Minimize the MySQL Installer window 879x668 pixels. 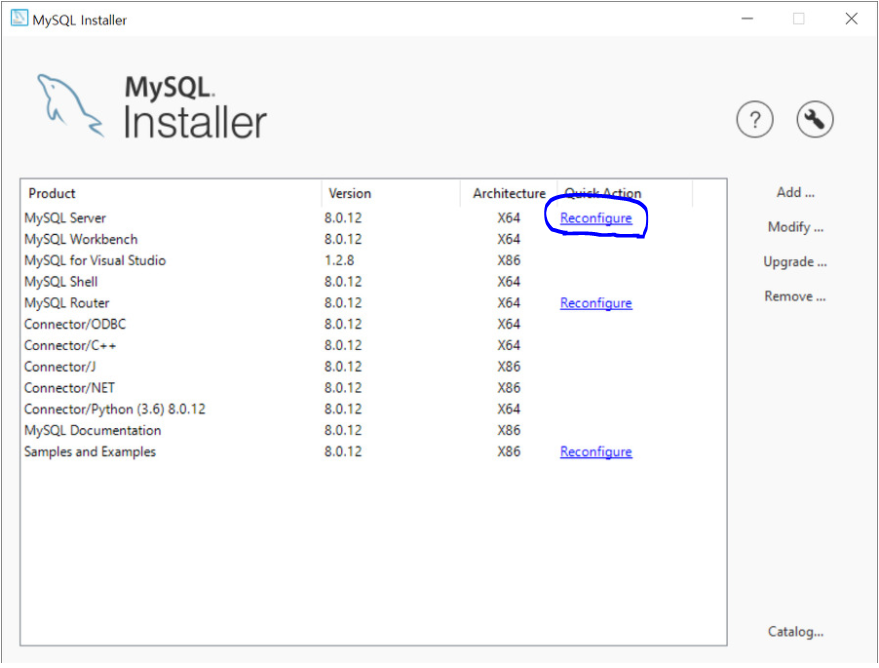tap(747, 18)
